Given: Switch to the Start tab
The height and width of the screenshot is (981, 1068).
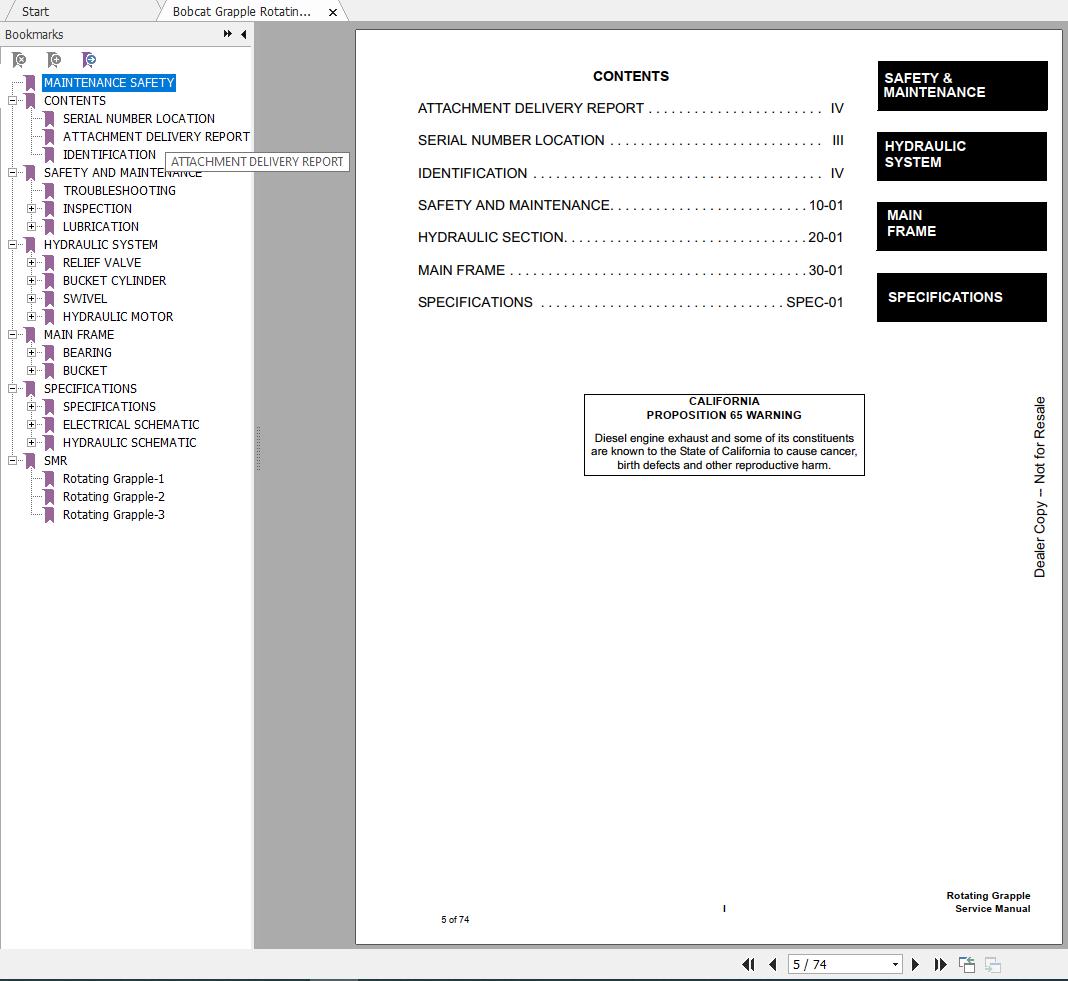Looking at the screenshot, I should [35, 12].
